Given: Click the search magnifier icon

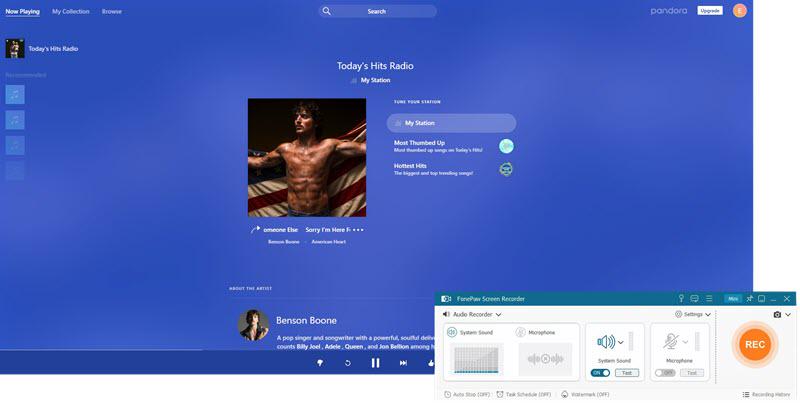Looking at the screenshot, I should (327, 11).
